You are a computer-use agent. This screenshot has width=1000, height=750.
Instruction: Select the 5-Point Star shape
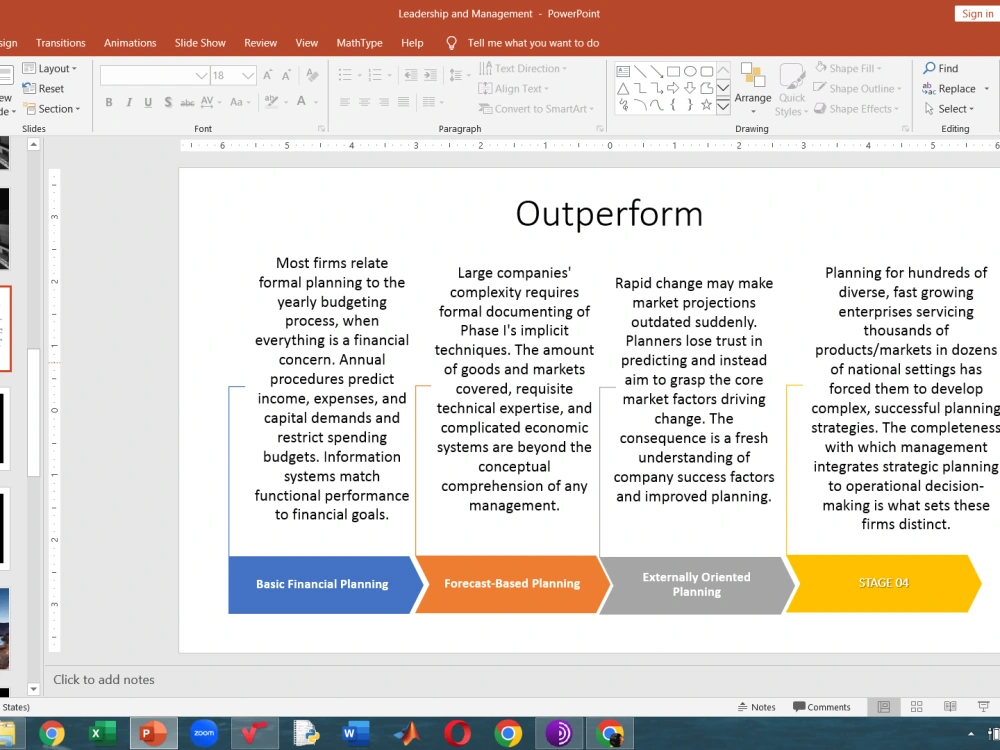pos(707,105)
